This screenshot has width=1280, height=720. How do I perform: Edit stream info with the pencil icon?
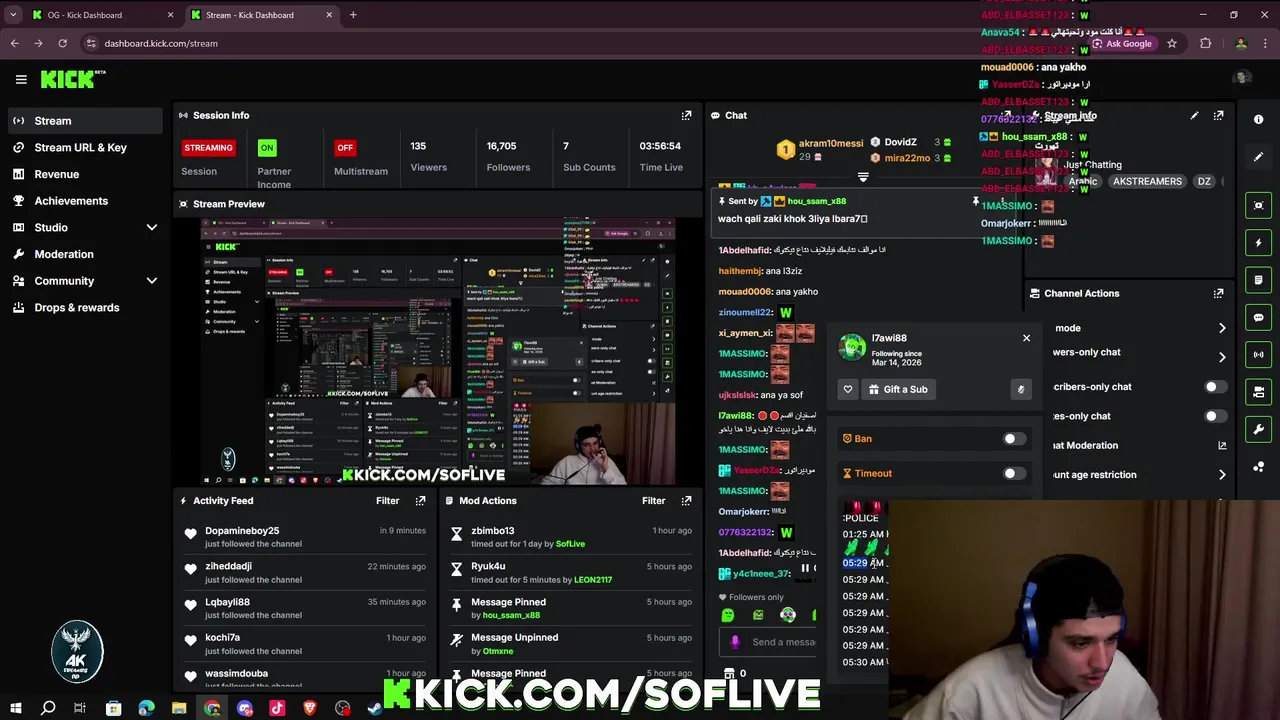point(1194,115)
